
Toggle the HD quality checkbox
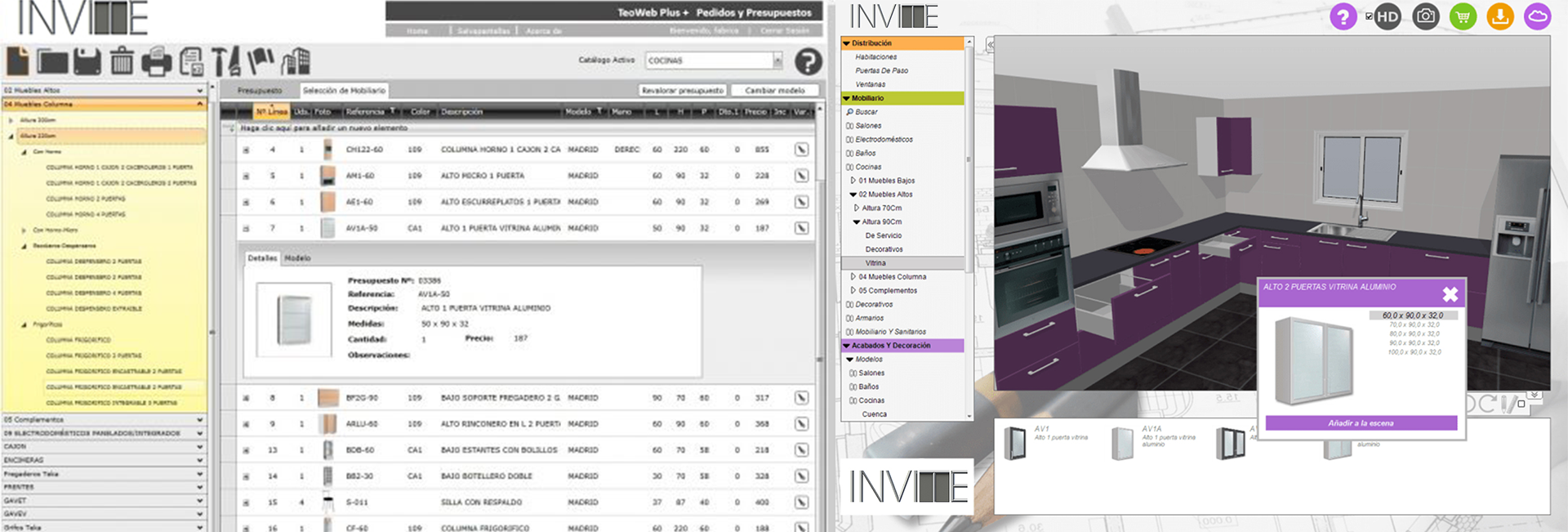click(1369, 16)
